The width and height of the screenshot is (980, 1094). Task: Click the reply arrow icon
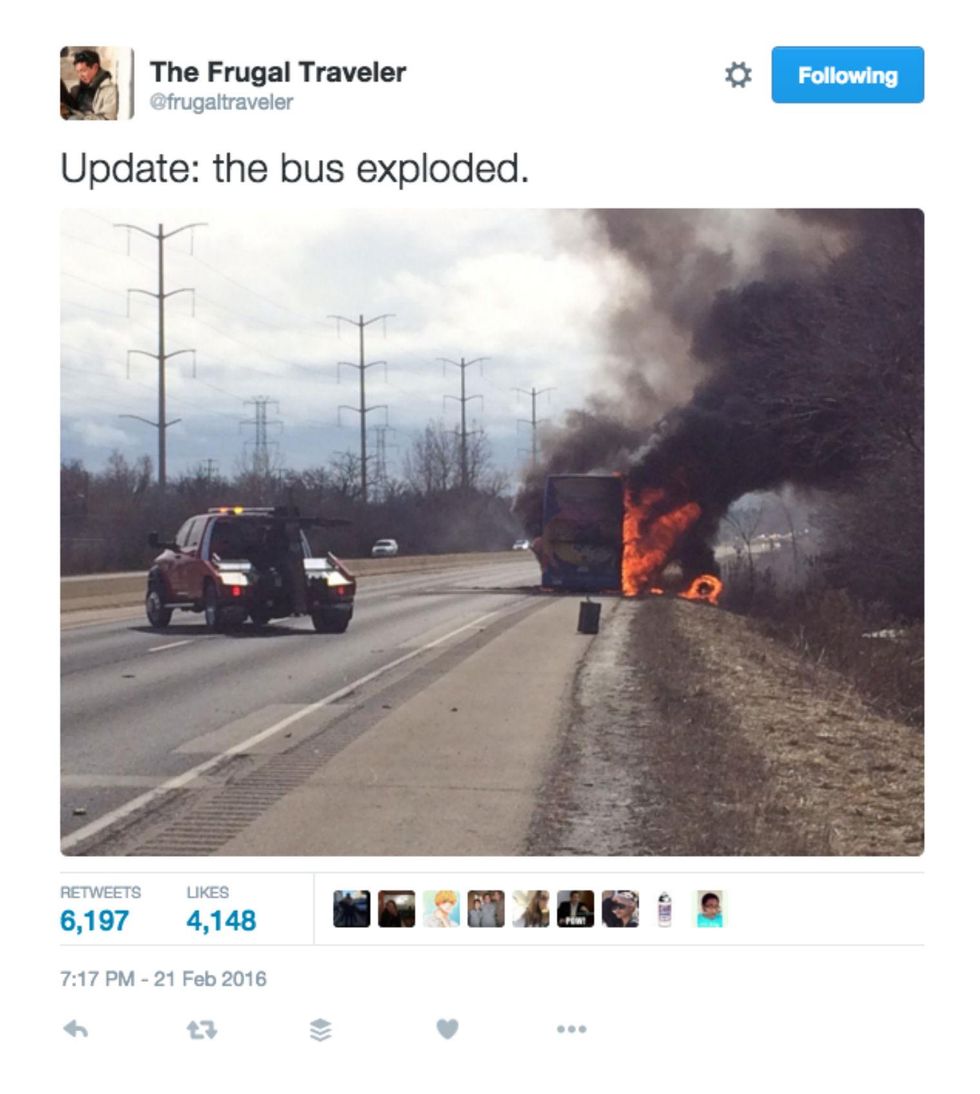click(x=75, y=1029)
